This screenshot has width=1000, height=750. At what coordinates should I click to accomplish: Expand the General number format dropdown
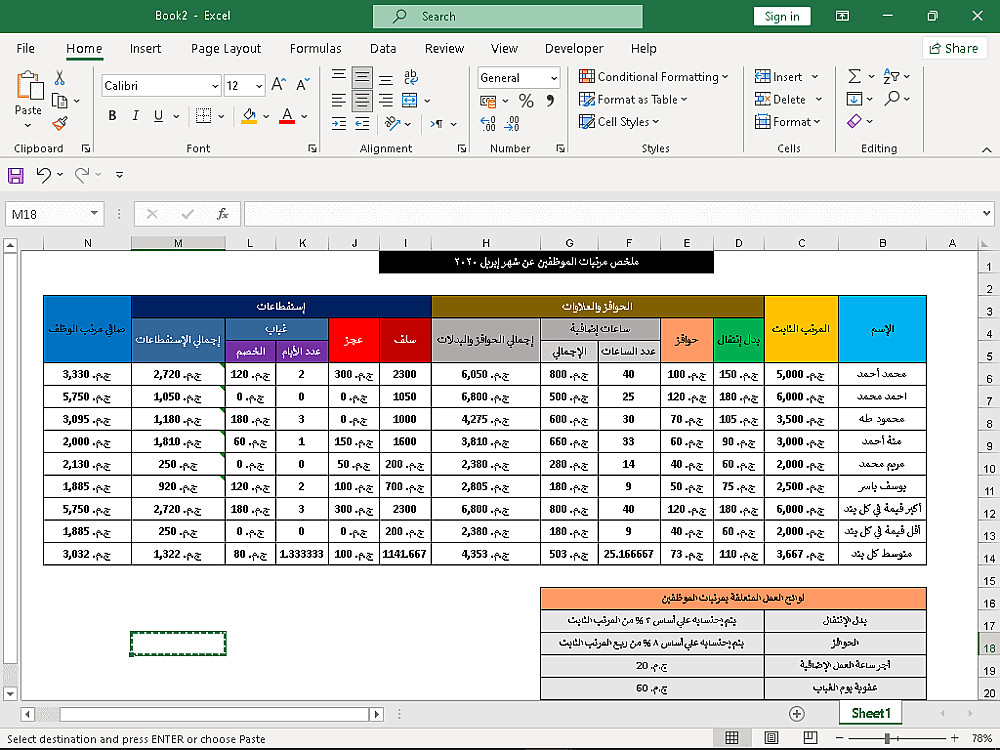(x=553, y=78)
